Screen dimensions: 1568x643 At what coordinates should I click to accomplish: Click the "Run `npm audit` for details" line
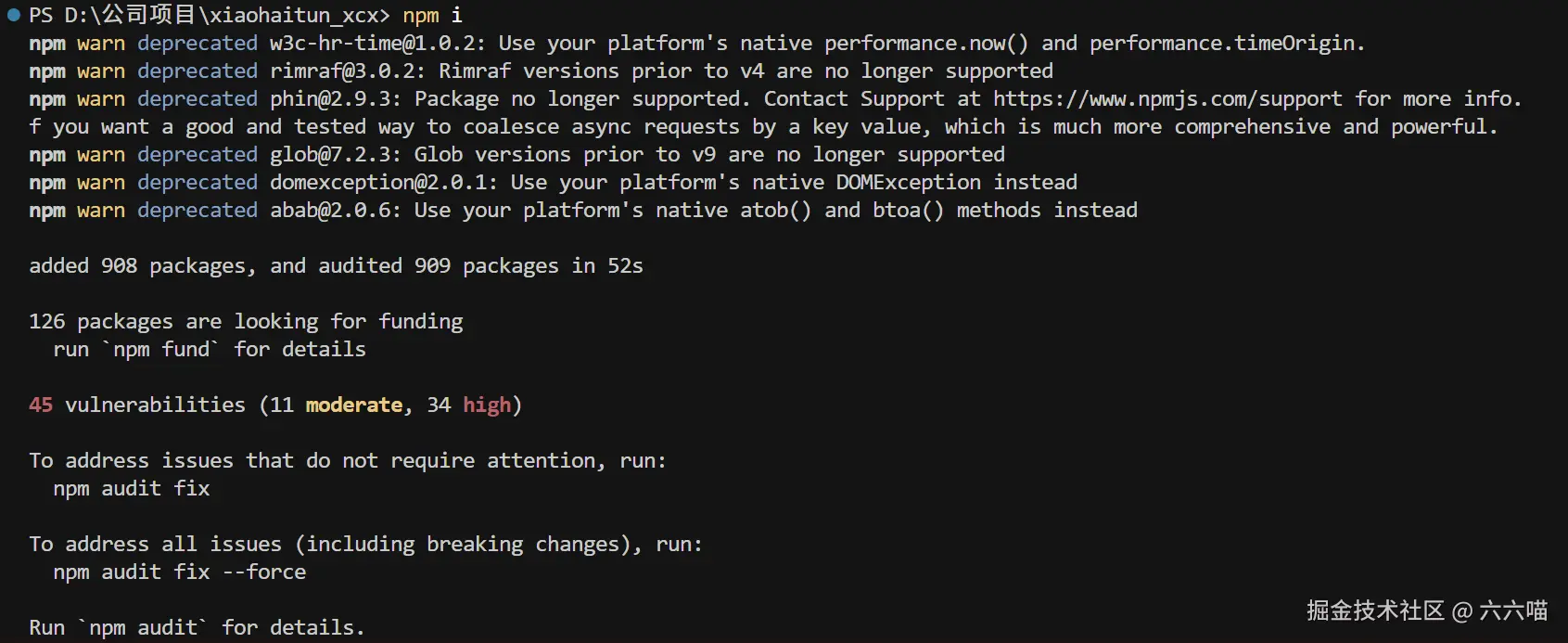tap(197, 627)
